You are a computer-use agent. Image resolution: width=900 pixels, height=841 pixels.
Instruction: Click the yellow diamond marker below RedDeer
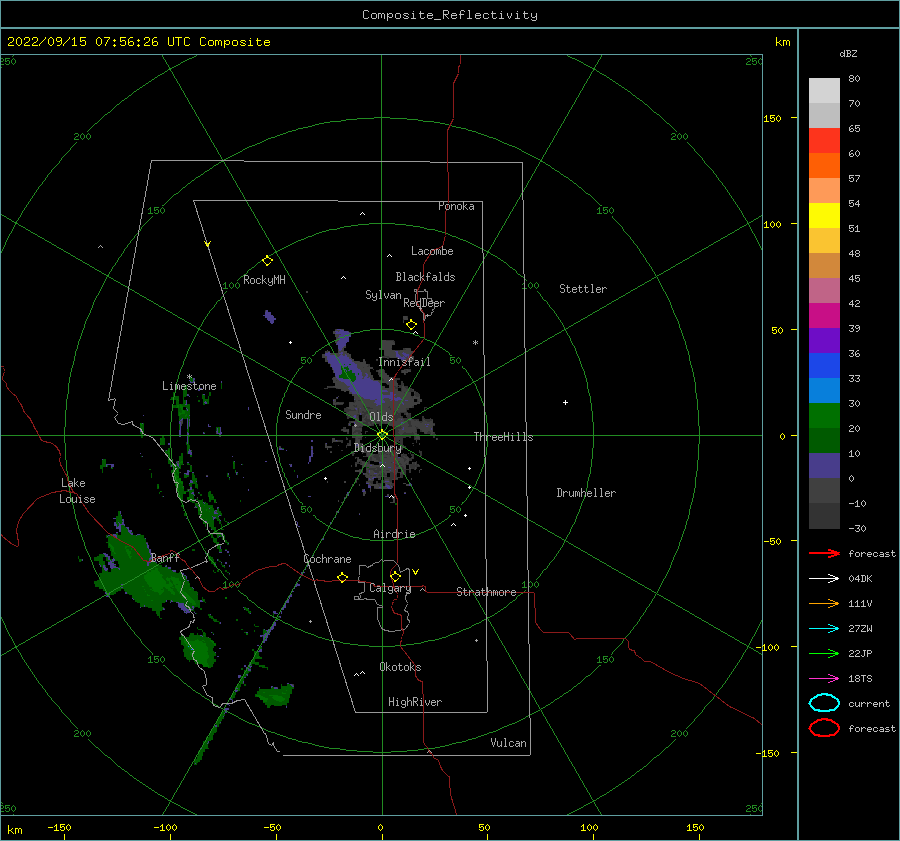(x=411, y=325)
